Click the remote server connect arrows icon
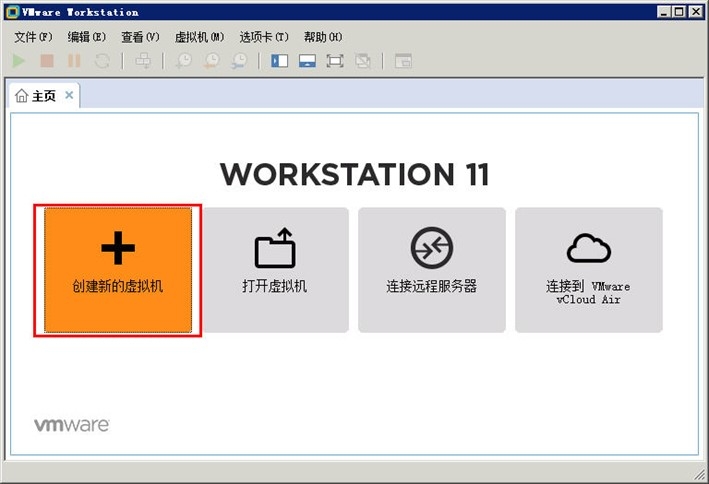The width and height of the screenshot is (709, 484). pos(432,248)
